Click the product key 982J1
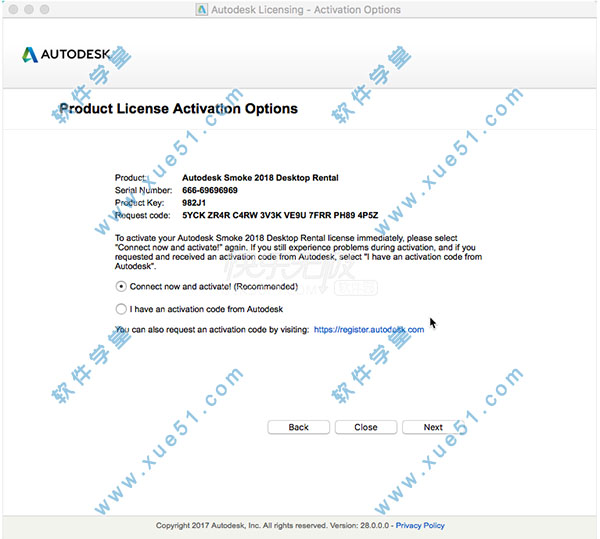The height and width of the screenshot is (539, 600). (x=194, y=203)
